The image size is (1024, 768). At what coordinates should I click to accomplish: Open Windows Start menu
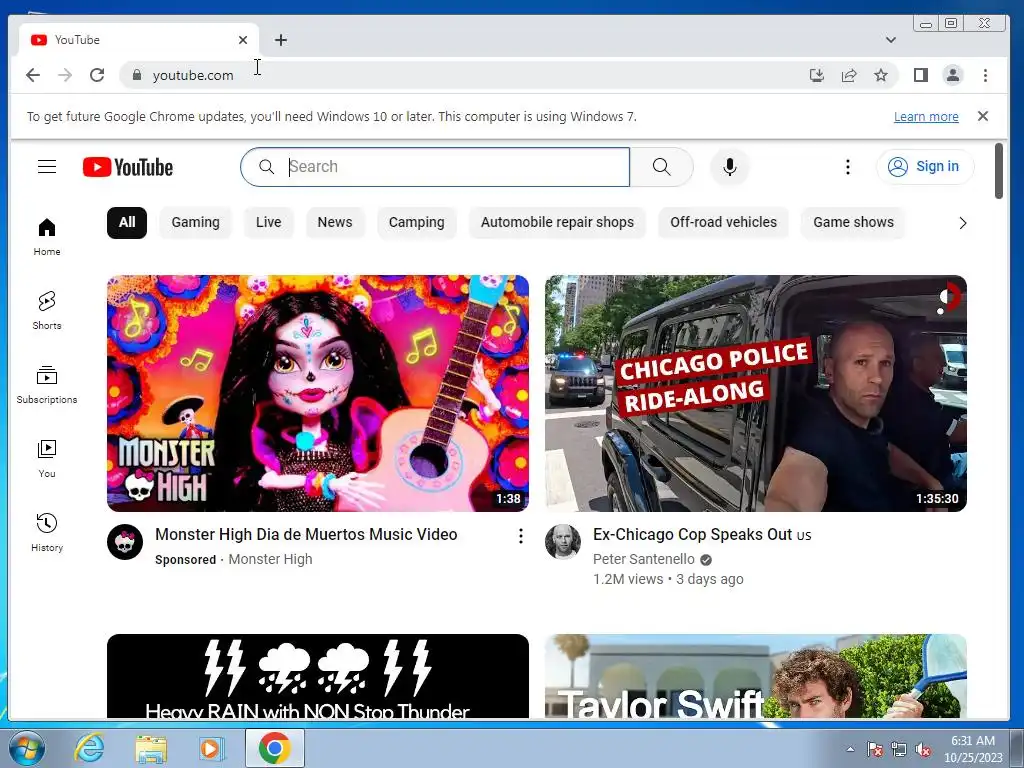point(26,748)
